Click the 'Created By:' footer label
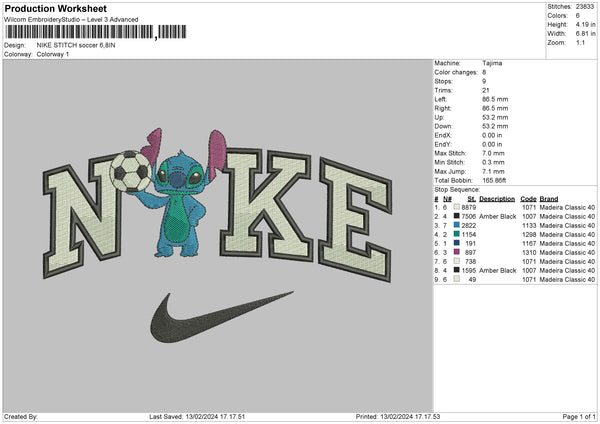 click(x=21, y=416)
